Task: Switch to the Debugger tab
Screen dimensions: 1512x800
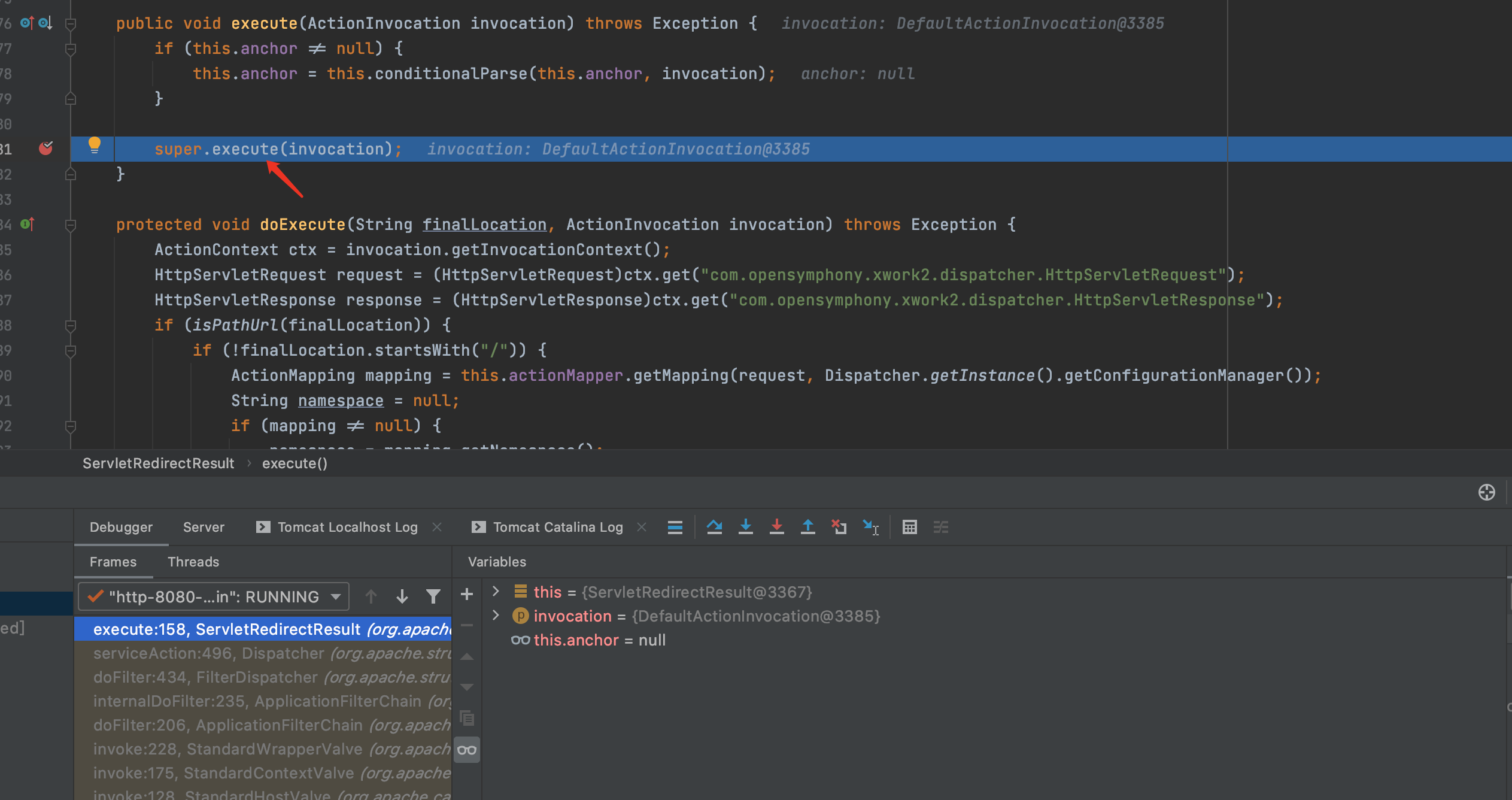Action: (x=121, y=527)
